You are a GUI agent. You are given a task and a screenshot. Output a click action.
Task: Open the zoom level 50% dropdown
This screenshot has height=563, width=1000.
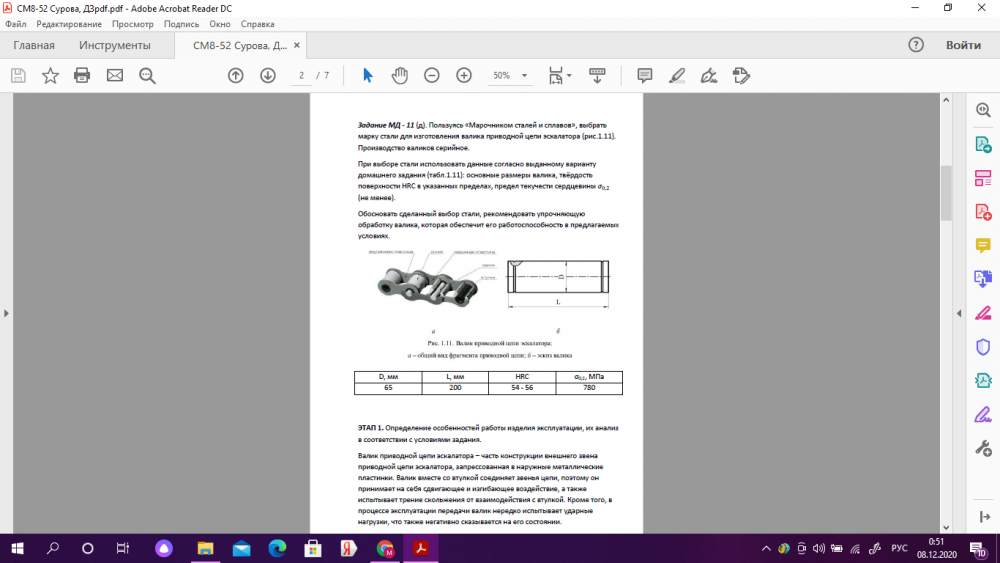click(x=508, y=75)
